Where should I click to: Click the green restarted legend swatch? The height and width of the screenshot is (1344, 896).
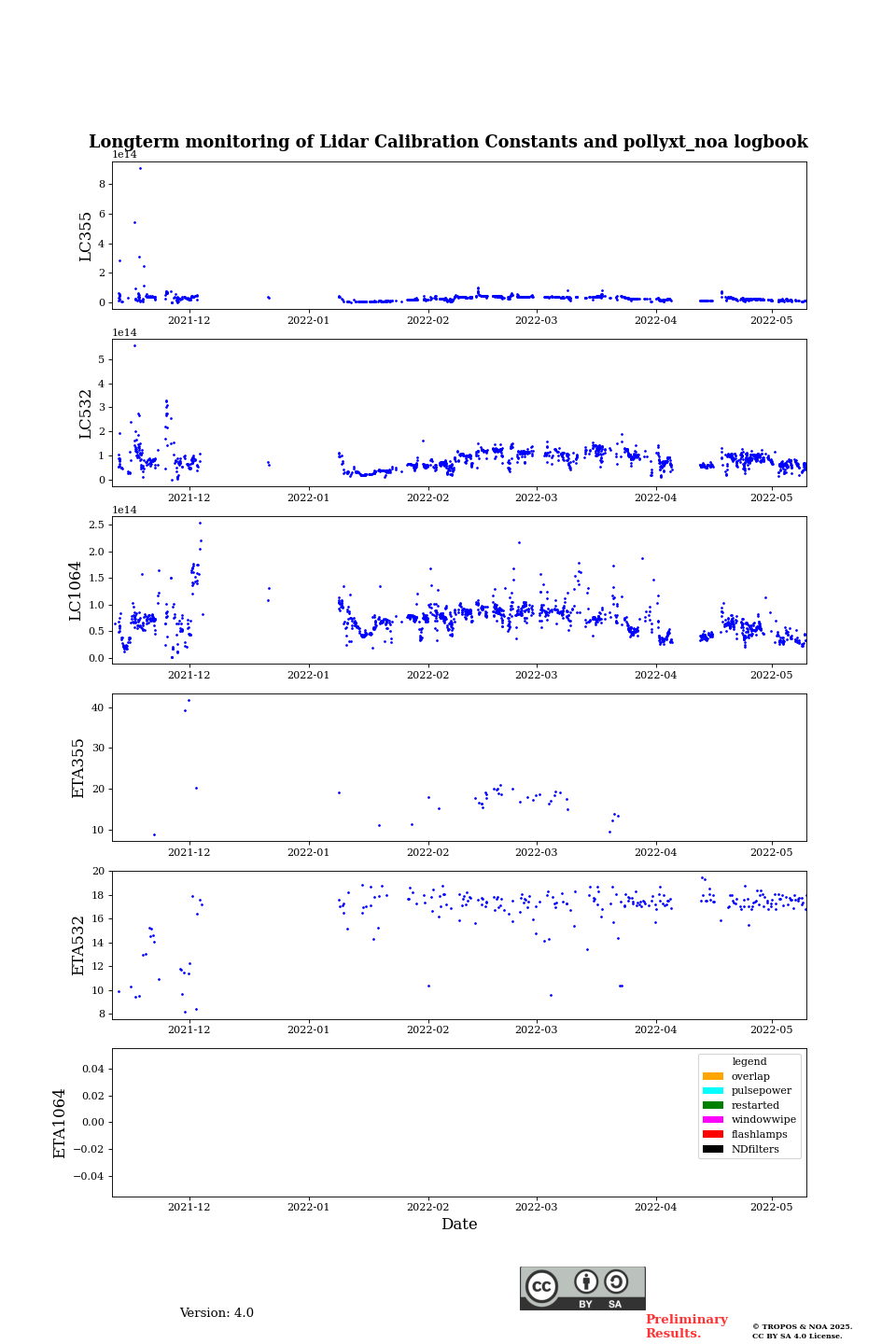pyautogui.click(x=713, y=1105)
